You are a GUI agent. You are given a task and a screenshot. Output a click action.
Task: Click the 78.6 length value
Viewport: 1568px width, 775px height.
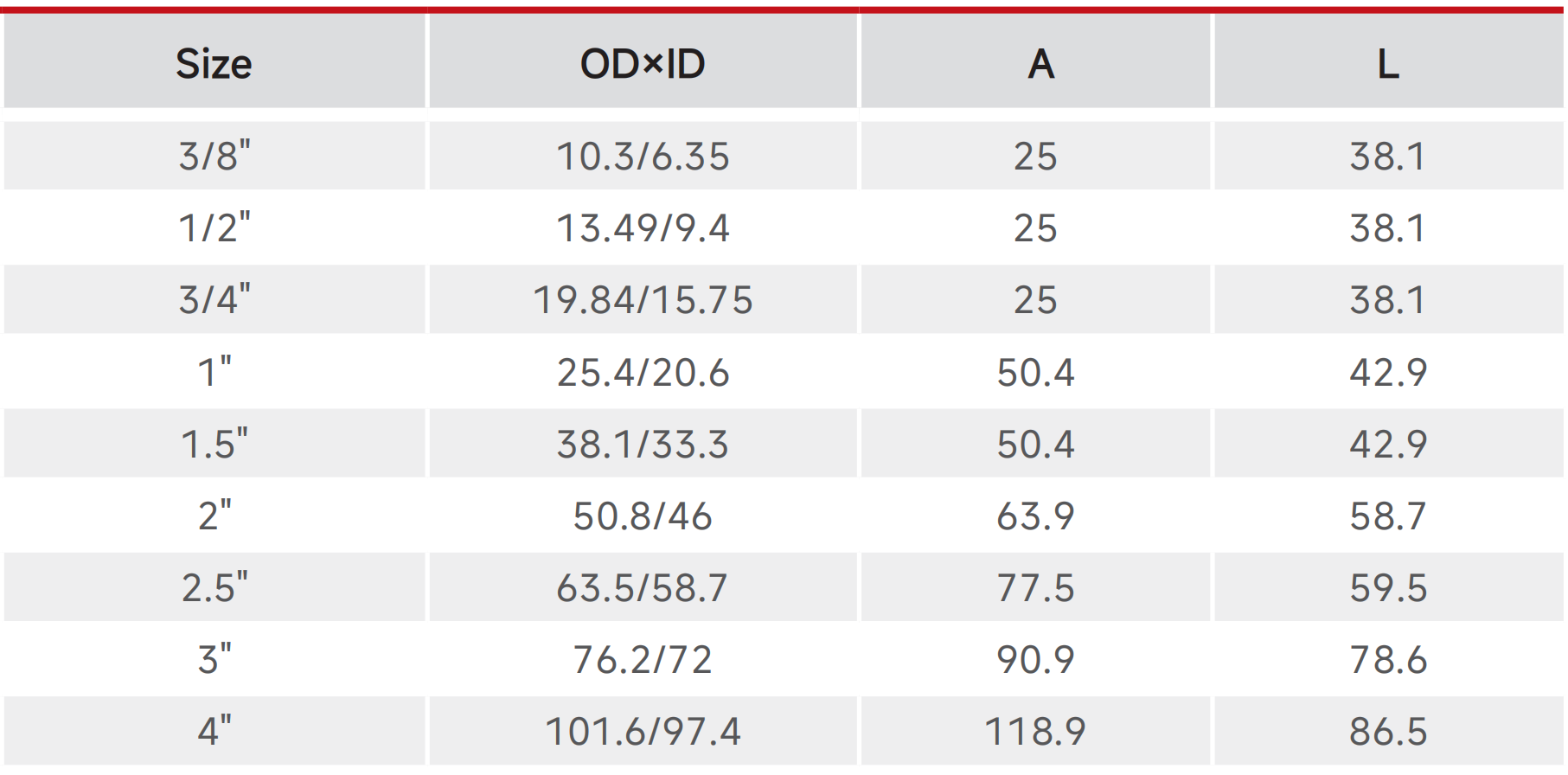click(x=1388, y=660)
